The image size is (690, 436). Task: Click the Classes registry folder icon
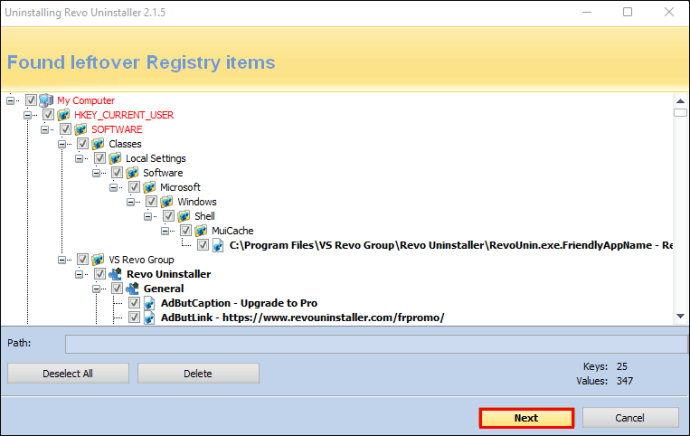click(98, 144)
